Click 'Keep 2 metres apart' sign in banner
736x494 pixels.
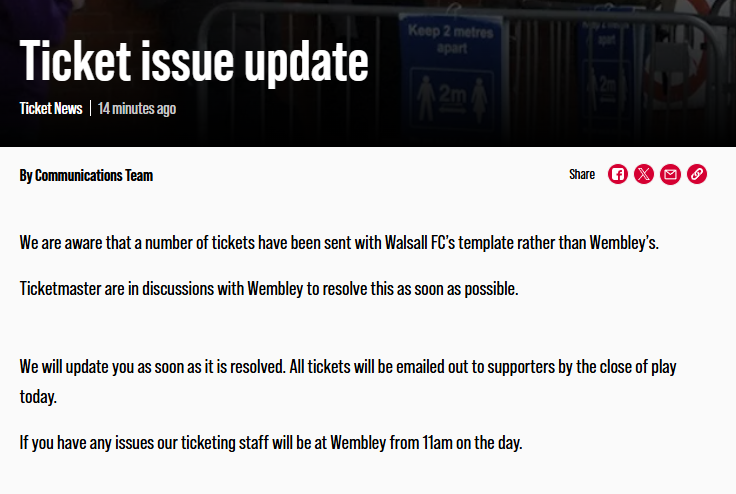pyautogui.click(x=451, y=39)
